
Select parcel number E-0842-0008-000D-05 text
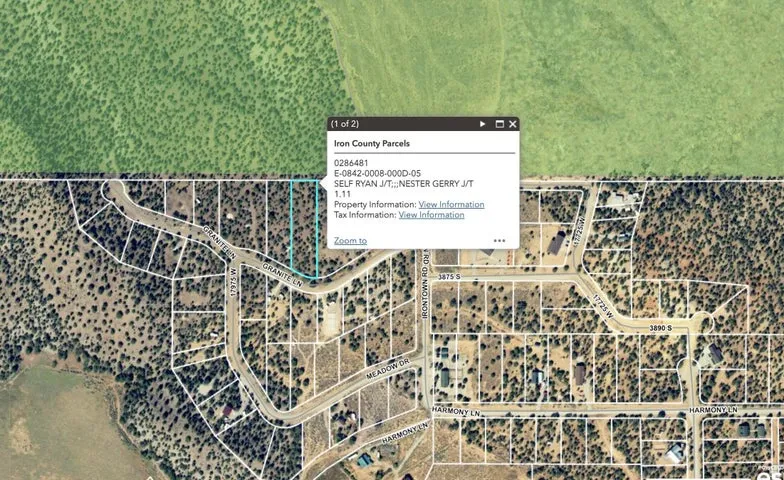pyautogui.click(x=378, y=174)
